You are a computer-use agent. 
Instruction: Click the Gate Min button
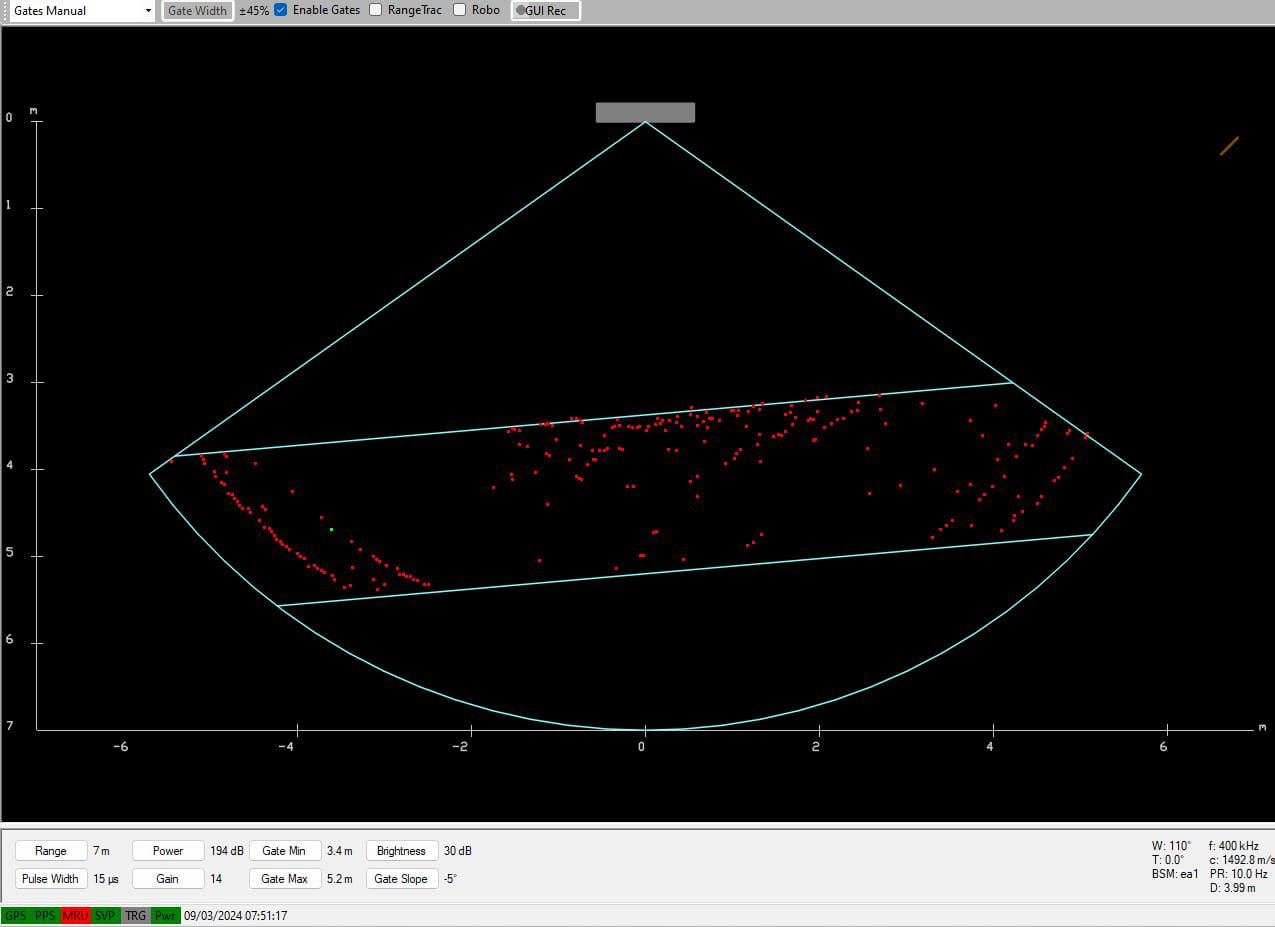point(285,851)
